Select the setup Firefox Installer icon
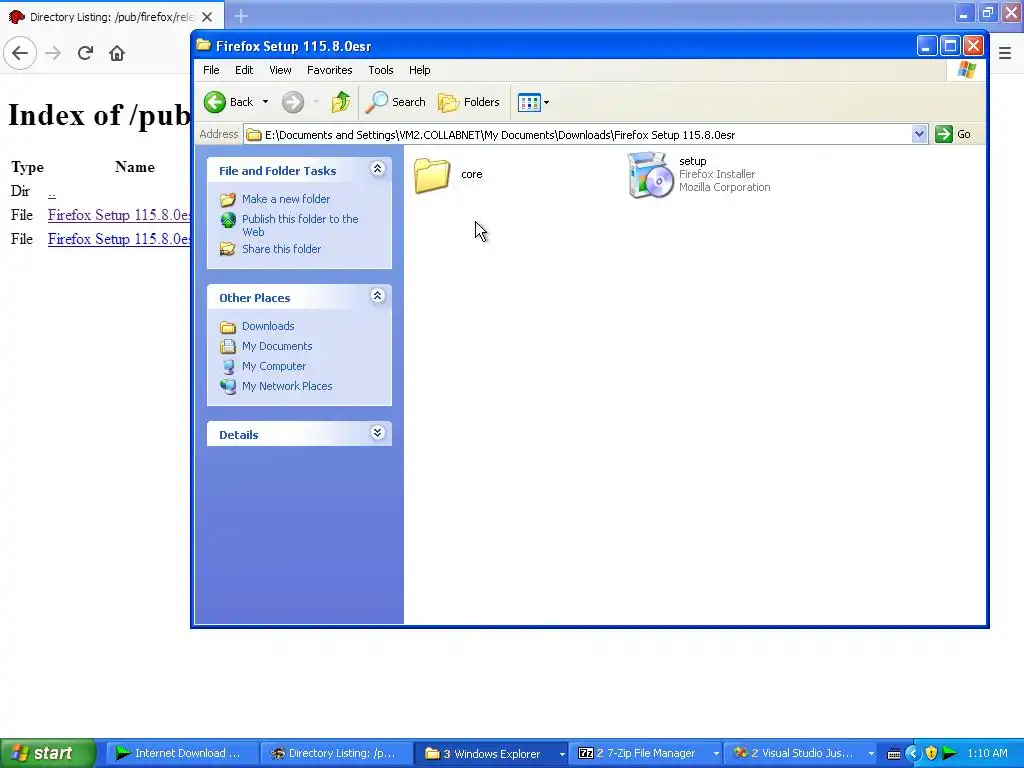The image size is (1024, 768). (650, 175)
